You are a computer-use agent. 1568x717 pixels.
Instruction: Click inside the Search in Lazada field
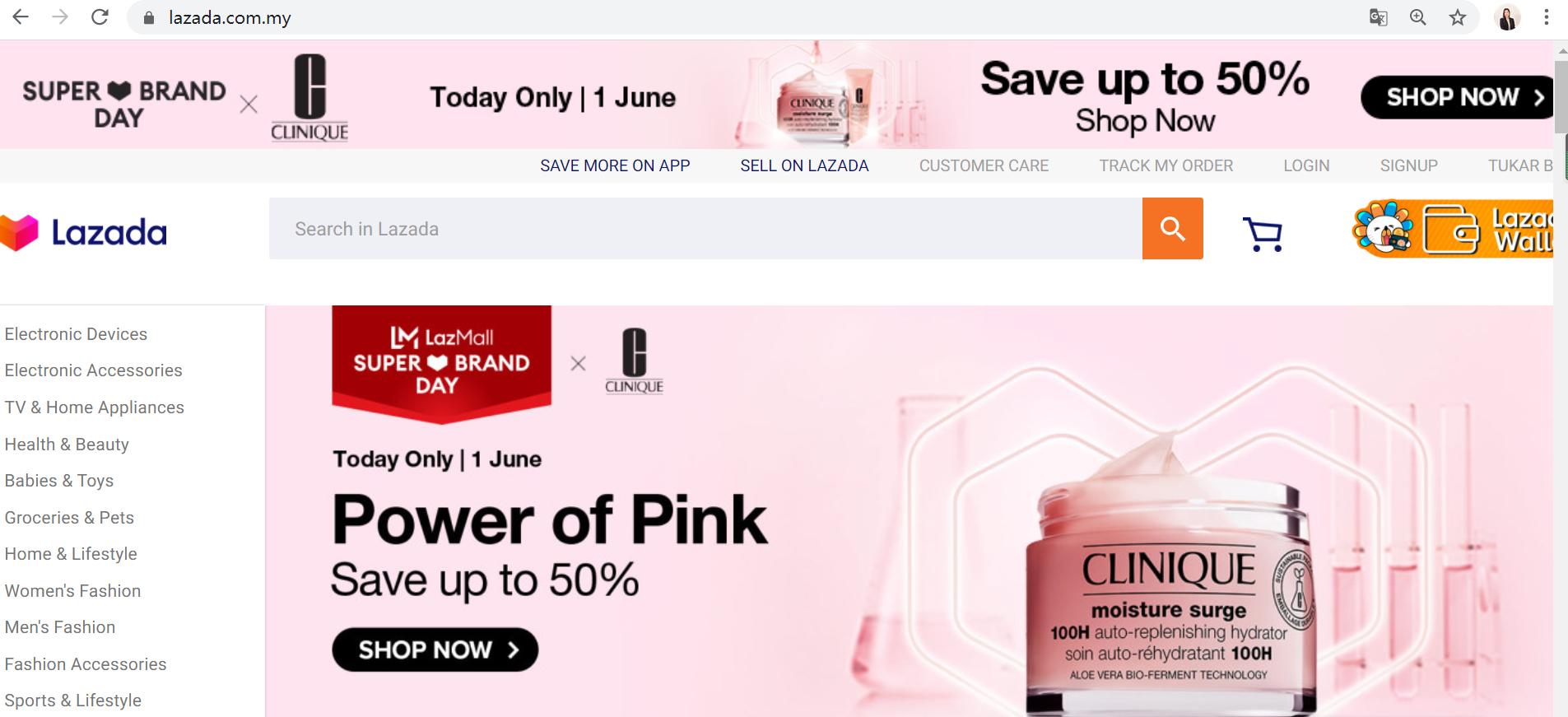[x=705, y=228]
